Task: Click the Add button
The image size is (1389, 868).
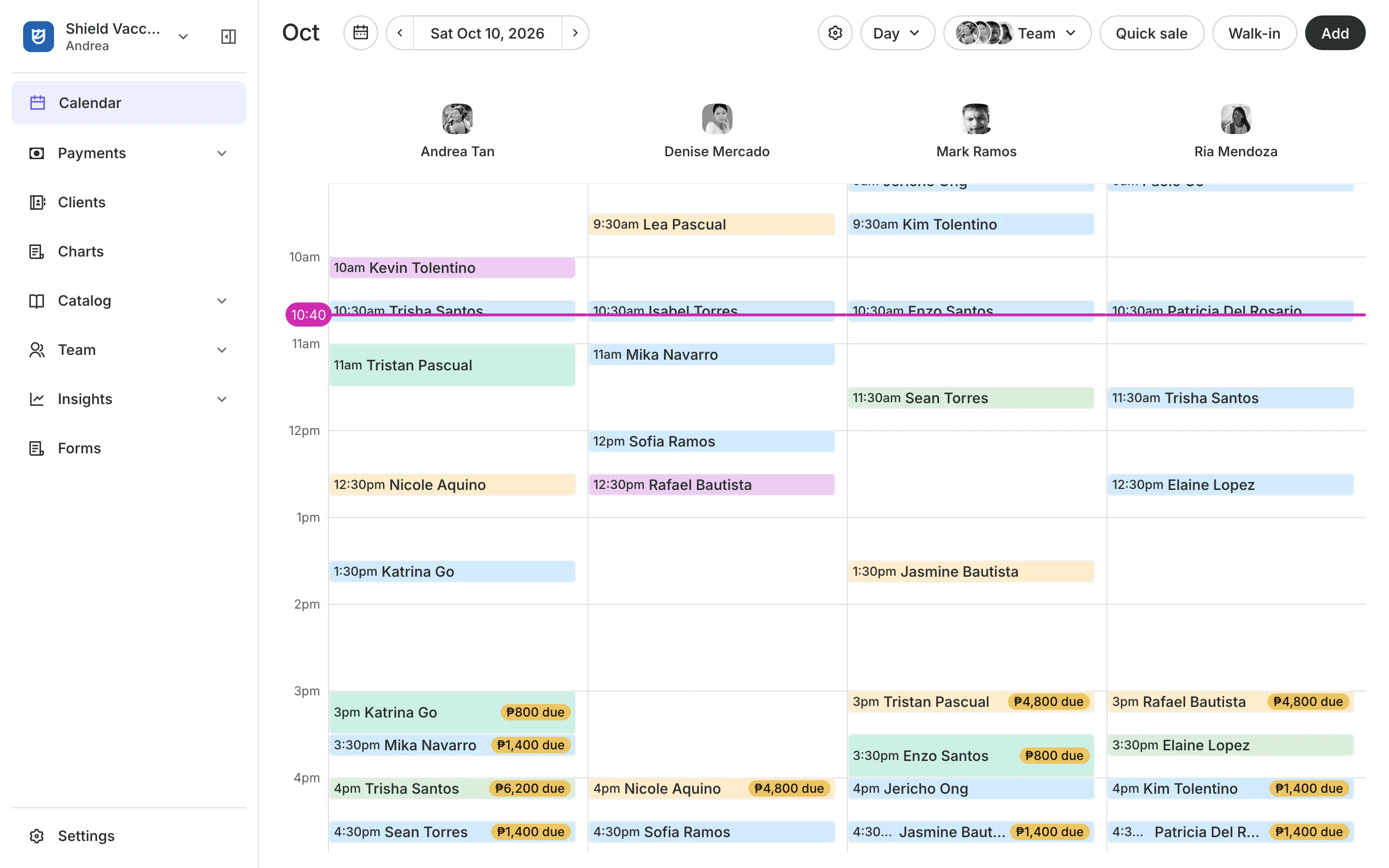Action: (1335, 33)
